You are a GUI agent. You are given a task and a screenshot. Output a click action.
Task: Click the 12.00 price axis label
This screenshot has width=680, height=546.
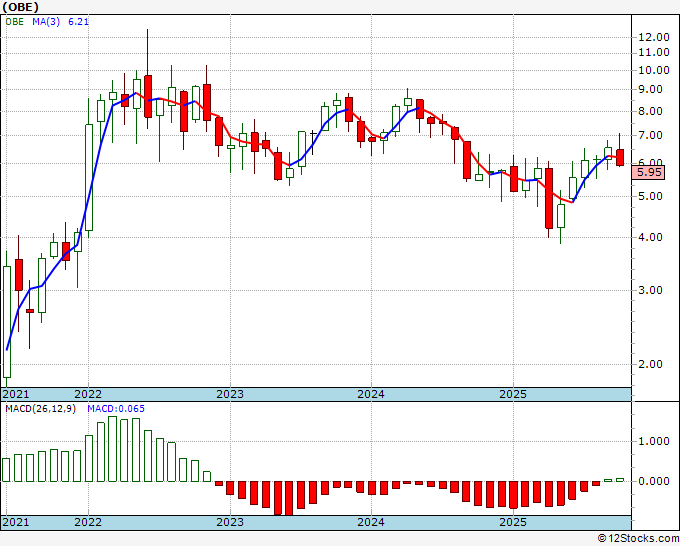tap(653, 37)
